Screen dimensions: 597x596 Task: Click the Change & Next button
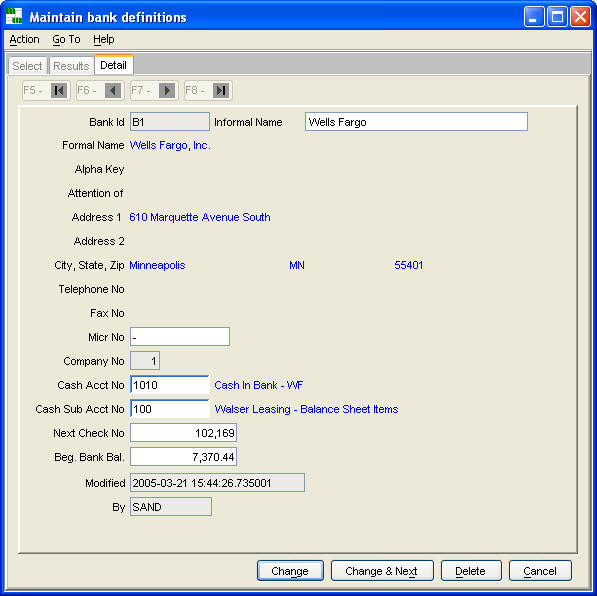[382, 570]
